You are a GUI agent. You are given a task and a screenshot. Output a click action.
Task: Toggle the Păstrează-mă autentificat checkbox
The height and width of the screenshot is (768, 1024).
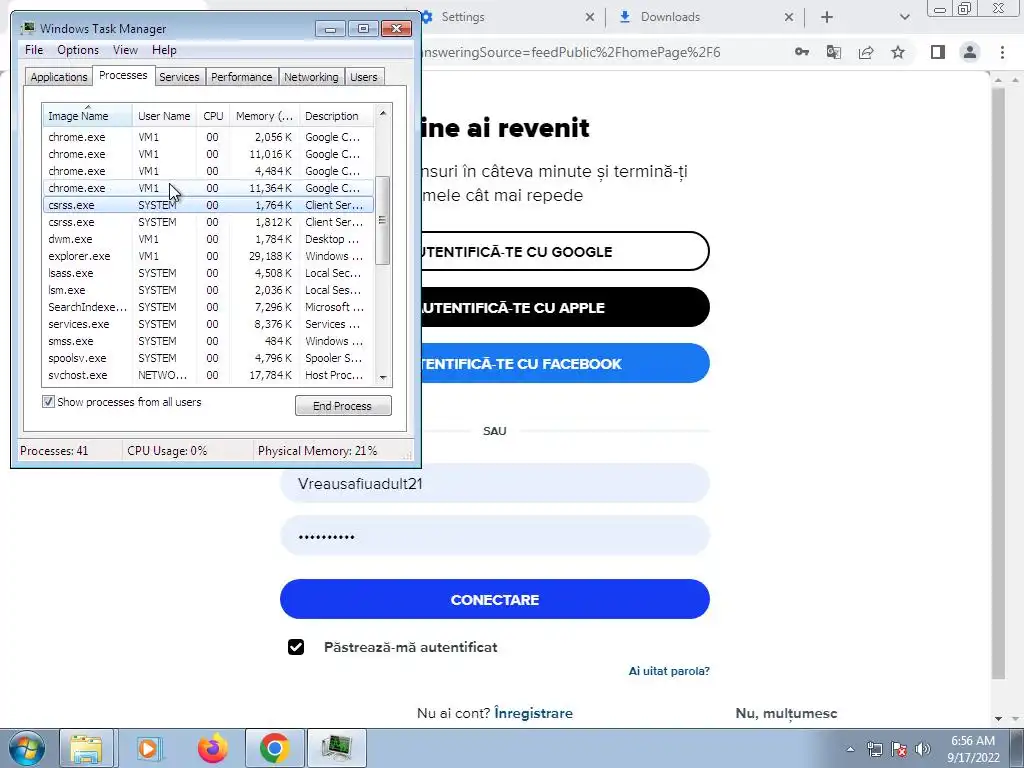[296, 647]
